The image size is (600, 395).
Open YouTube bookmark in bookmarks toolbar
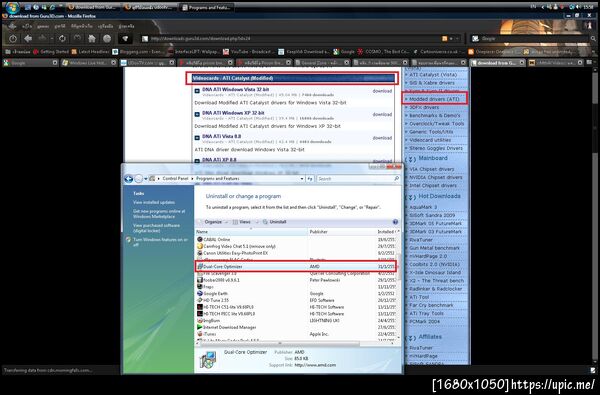tap(248, 52)
